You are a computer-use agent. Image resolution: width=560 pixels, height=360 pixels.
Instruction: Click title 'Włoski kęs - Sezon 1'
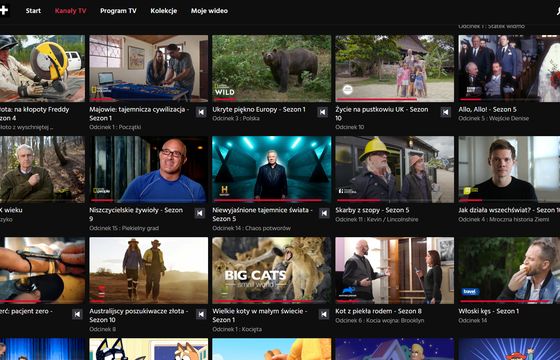(488, 311)
